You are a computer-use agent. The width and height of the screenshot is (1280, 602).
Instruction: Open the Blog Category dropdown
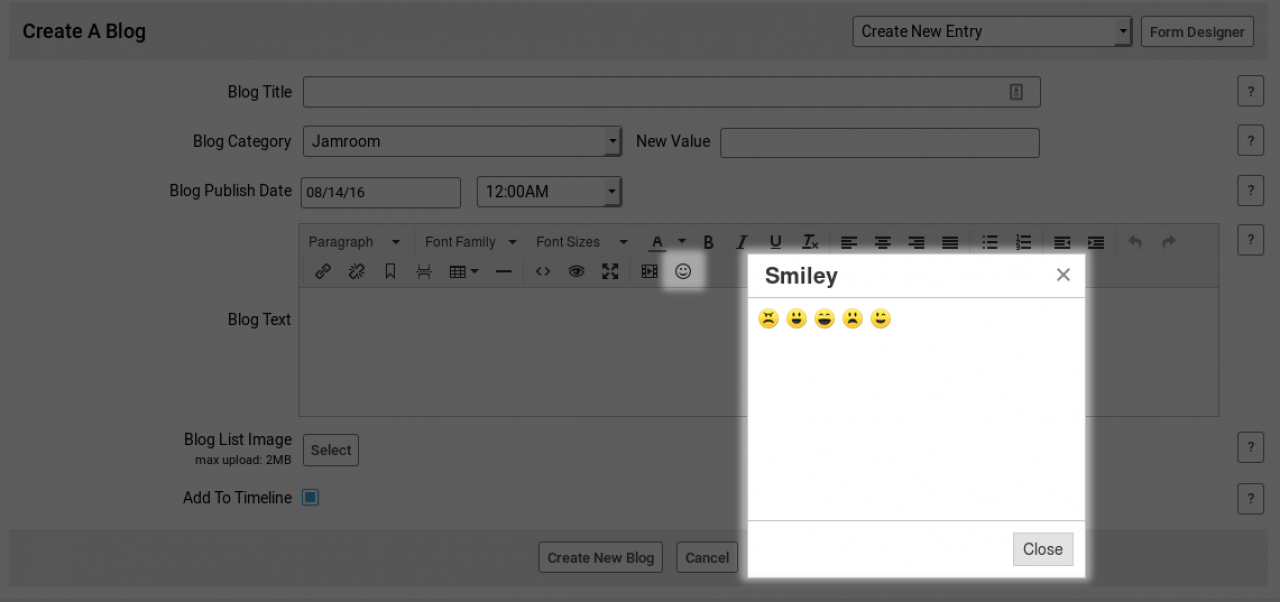[x=462, y=142]
